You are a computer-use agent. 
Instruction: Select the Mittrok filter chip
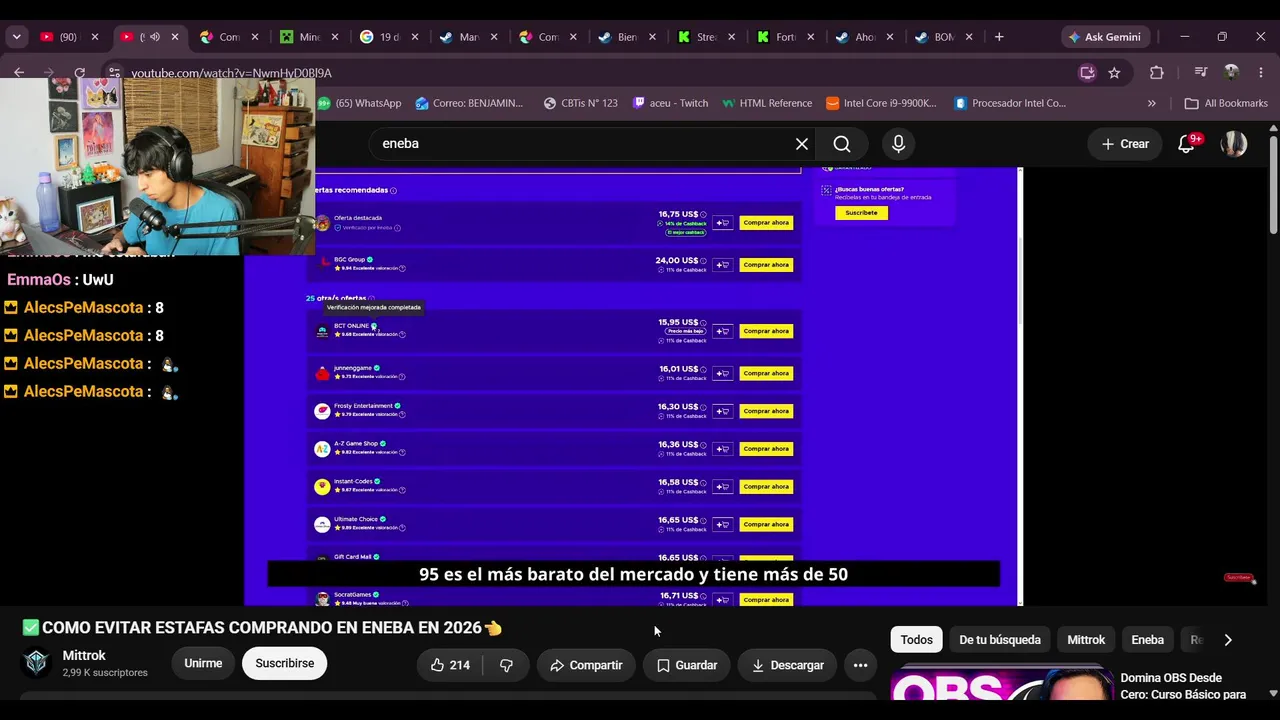point(1086,640)
